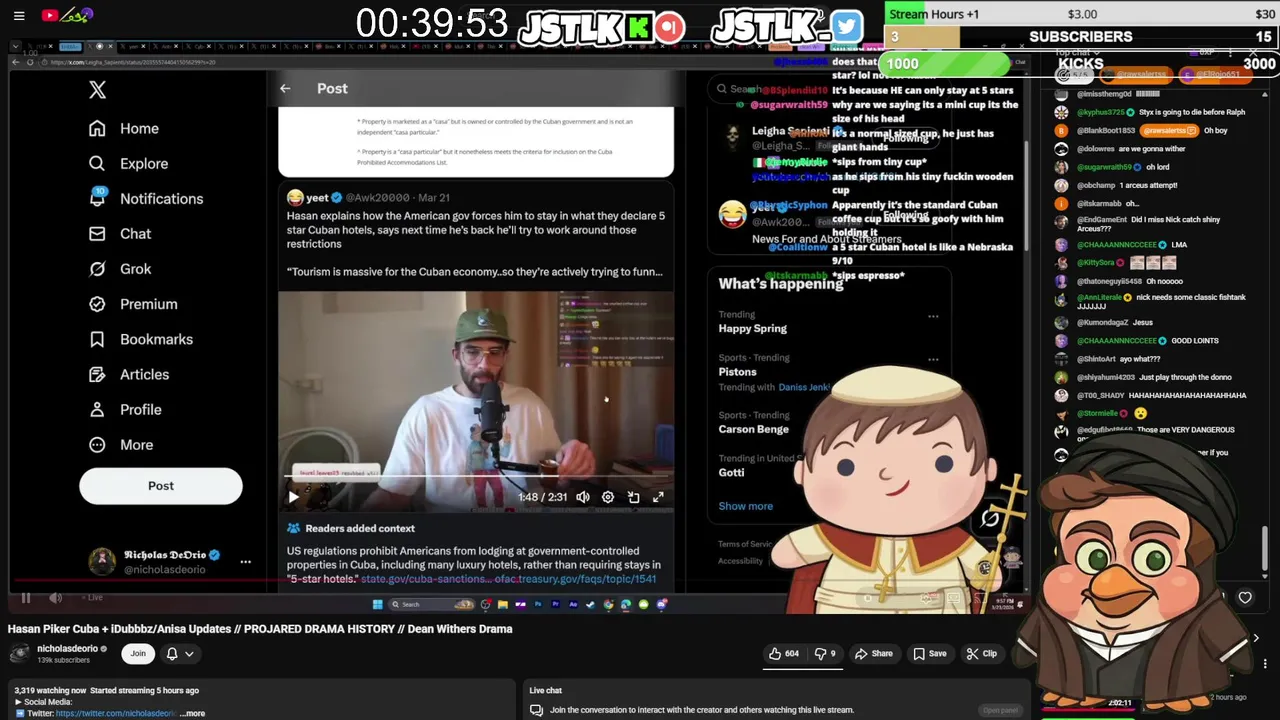Open Bookmarks in the X sidebar
This screenshot has height=720, width=1280.
tap(140, 339)
